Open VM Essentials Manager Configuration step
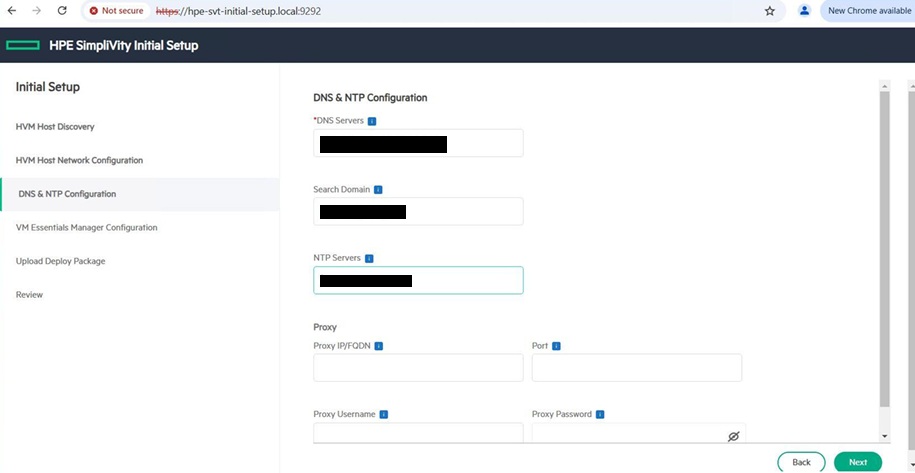915x473 pixels. point(86,227)
